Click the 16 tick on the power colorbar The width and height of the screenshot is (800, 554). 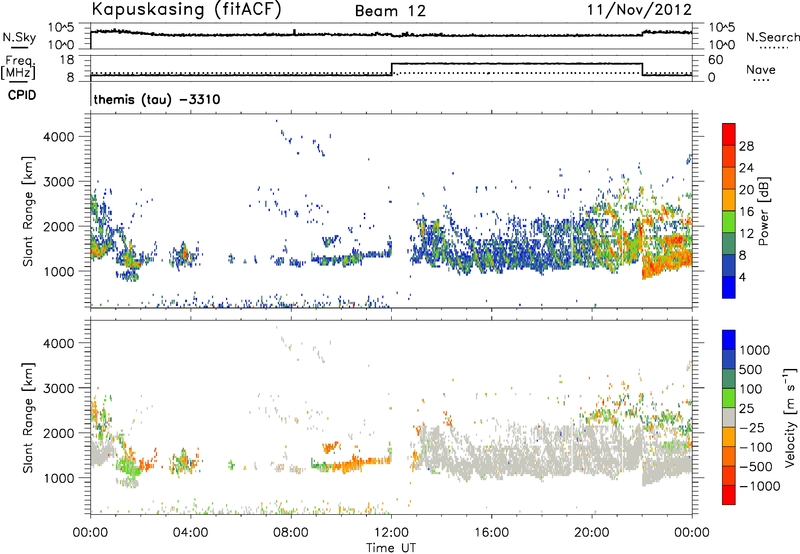tap(746, 212)
